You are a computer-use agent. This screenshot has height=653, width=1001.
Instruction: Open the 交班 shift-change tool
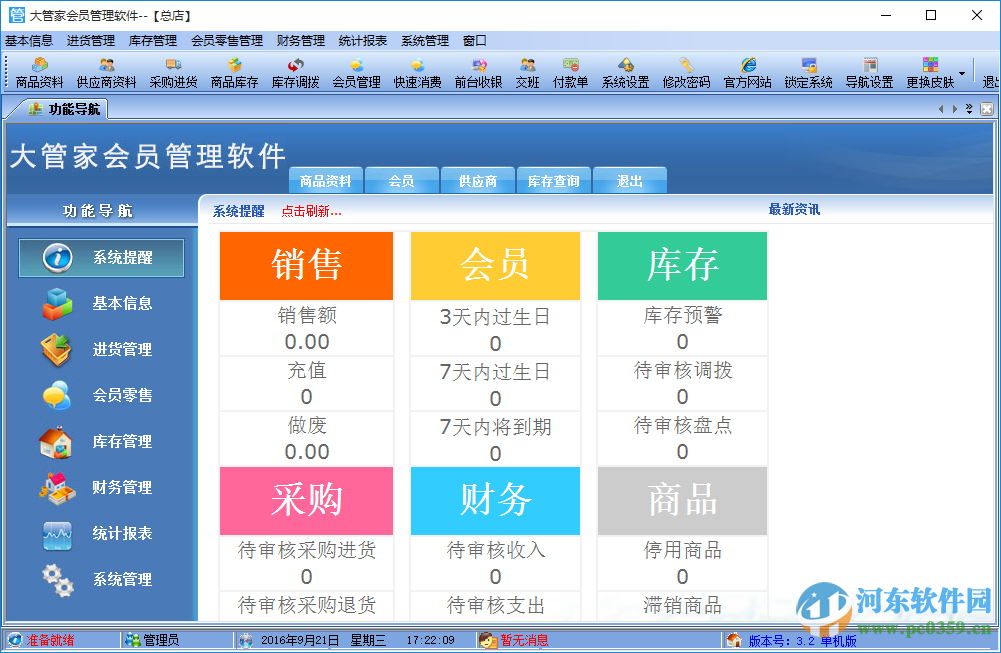(528, 72)
